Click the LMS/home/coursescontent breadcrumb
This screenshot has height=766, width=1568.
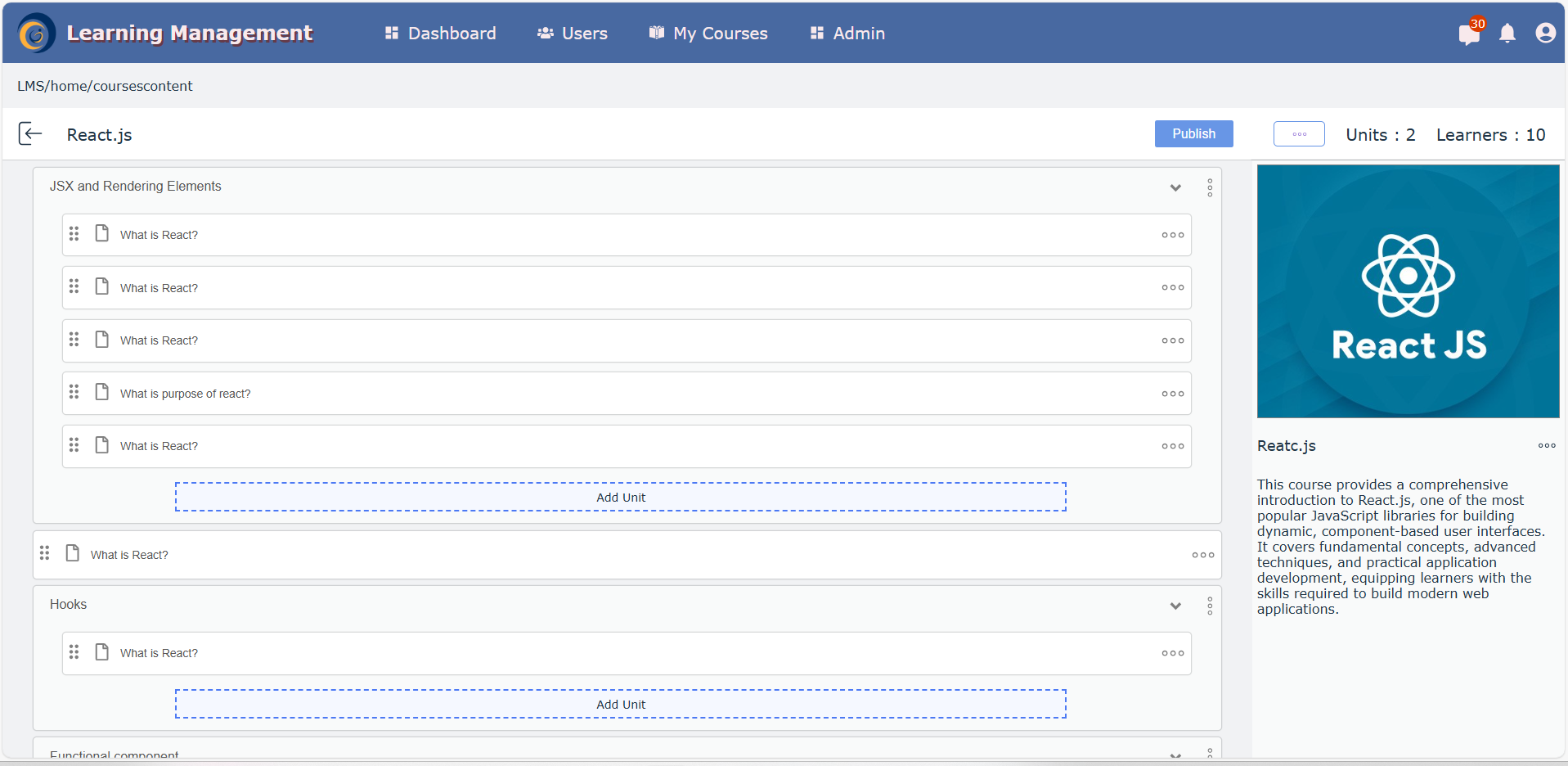coord(105,86)
